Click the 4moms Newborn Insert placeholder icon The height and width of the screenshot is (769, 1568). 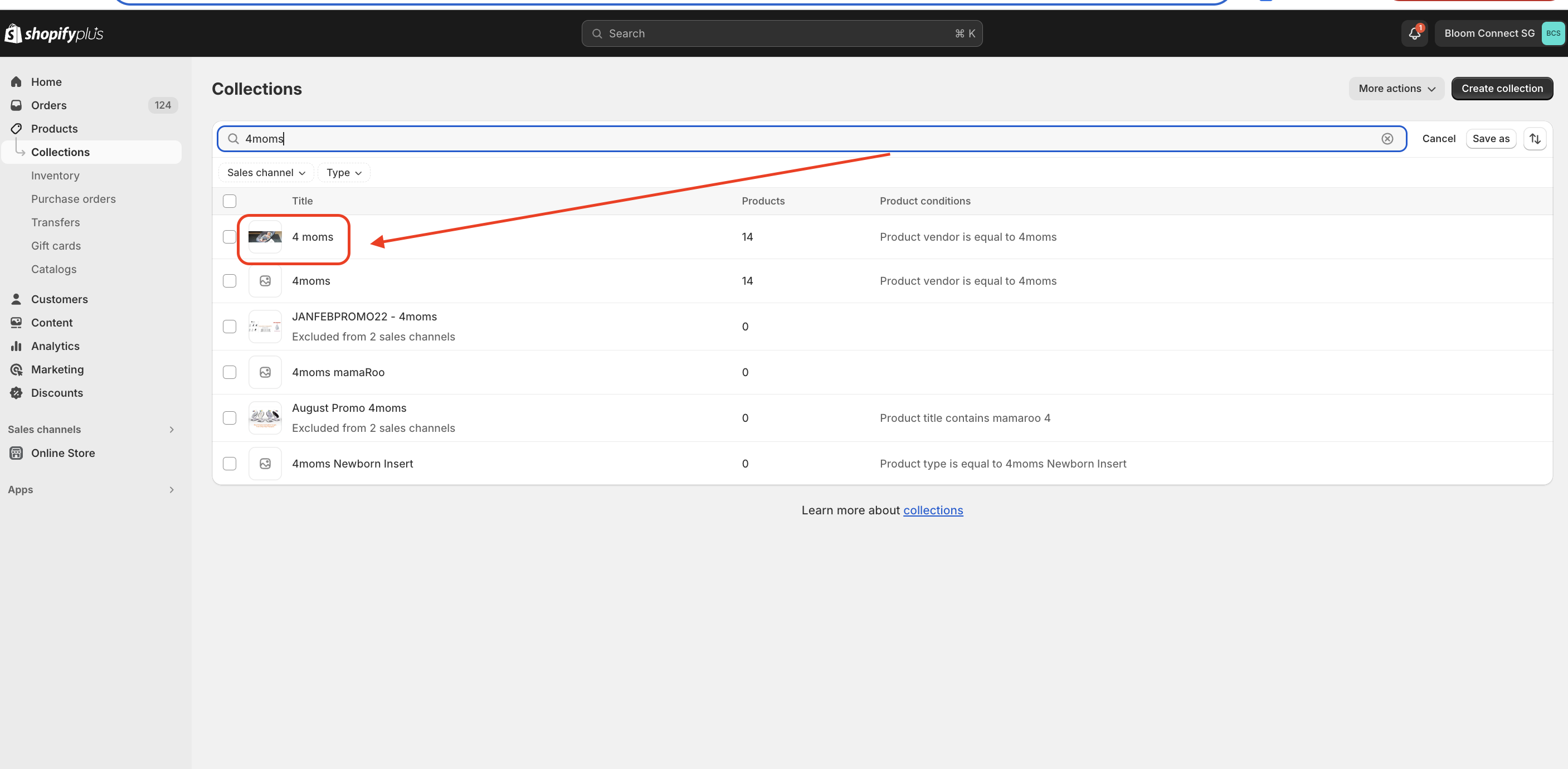point(265,463)
